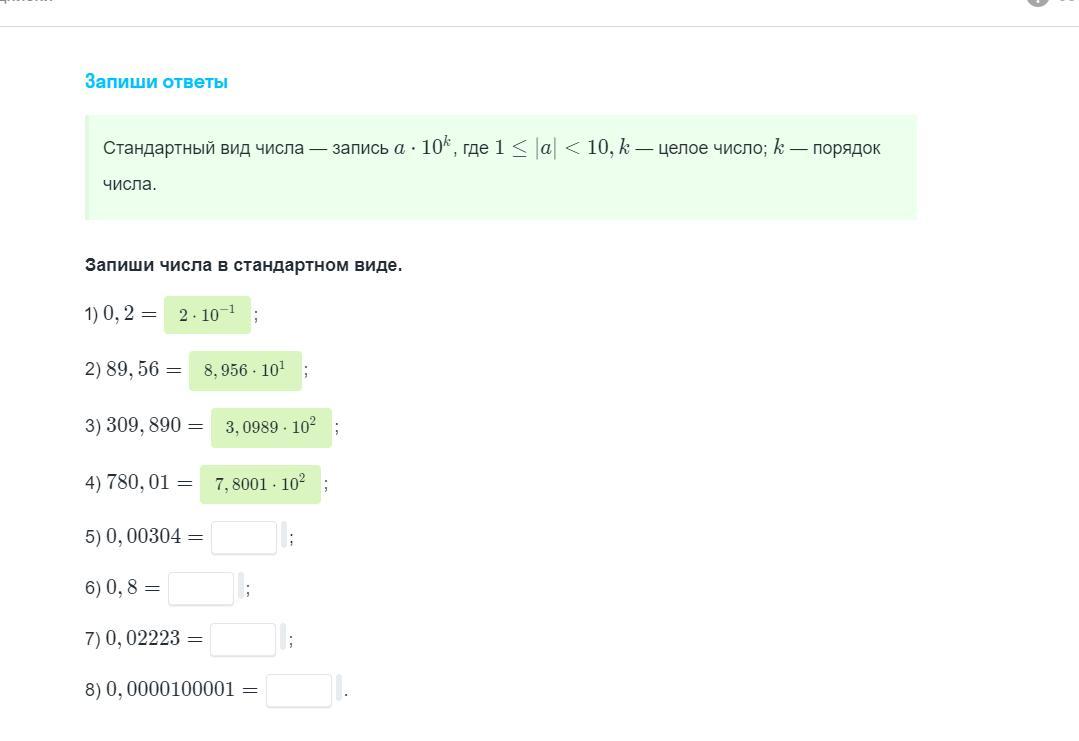The height and width of the screenshot is (741, 1079).
Task: Click the expression label "2) 89,56 ="
Action: tap(133, 369)
